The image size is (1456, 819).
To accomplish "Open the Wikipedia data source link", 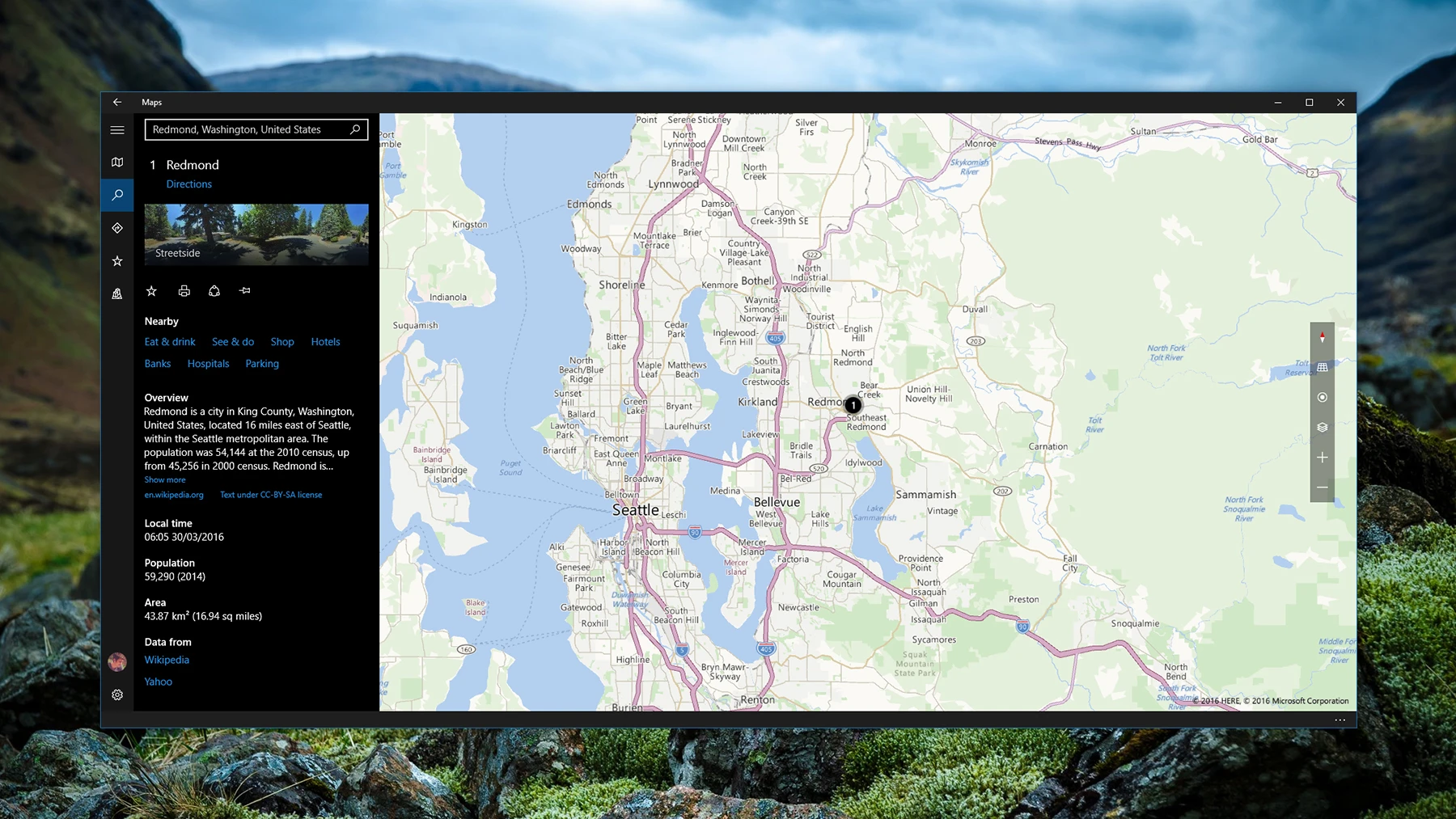I will coord(167,660).
